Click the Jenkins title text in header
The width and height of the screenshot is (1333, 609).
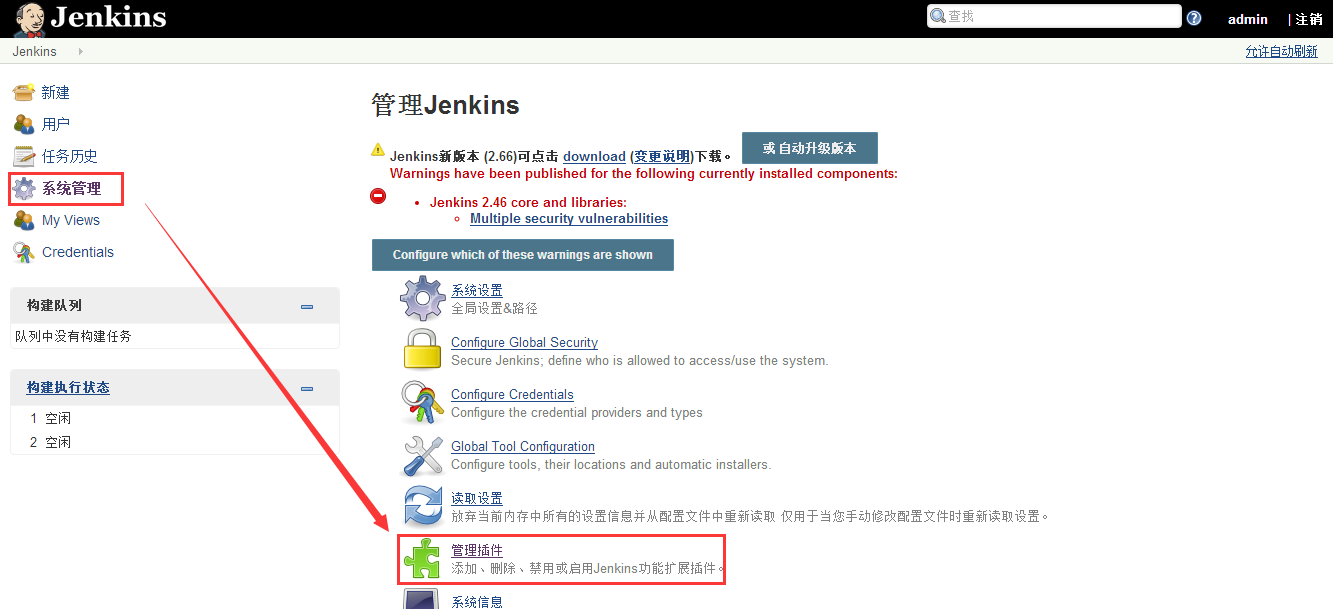click(108, 17)
